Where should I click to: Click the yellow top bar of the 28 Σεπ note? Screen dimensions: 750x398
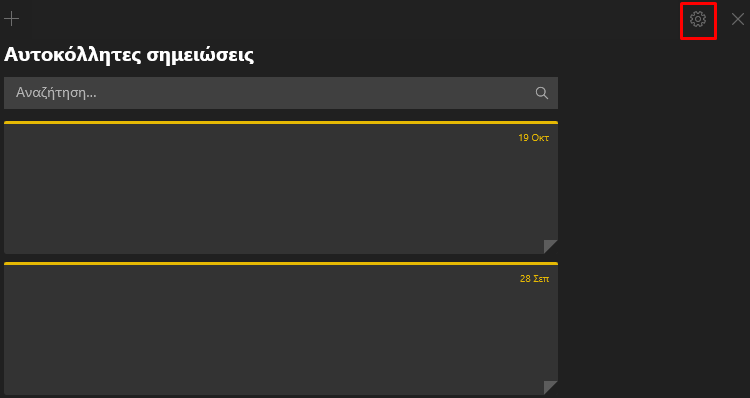pyautogui.click(x=281, y=263)
